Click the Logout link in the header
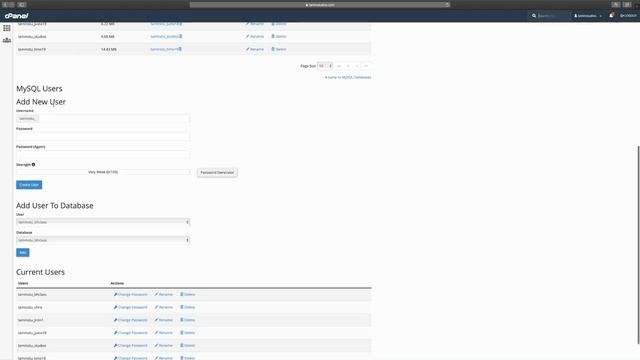 click(628, 16)
